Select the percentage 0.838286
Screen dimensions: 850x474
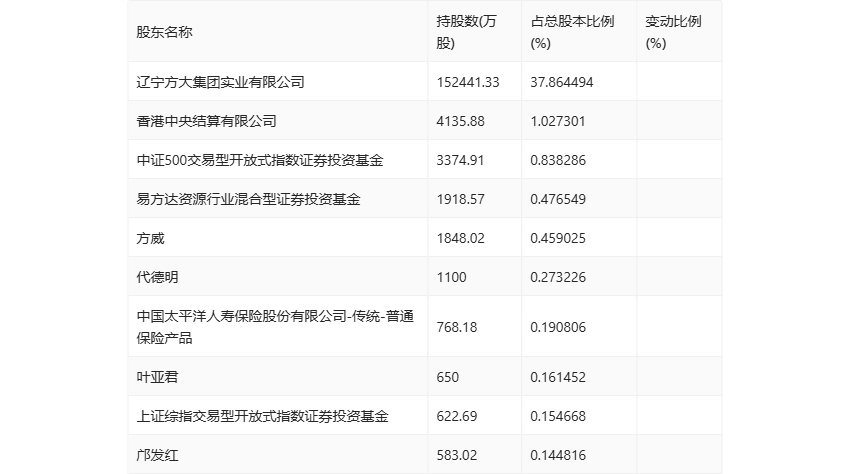pyautogui.click(x=558, y=160)
